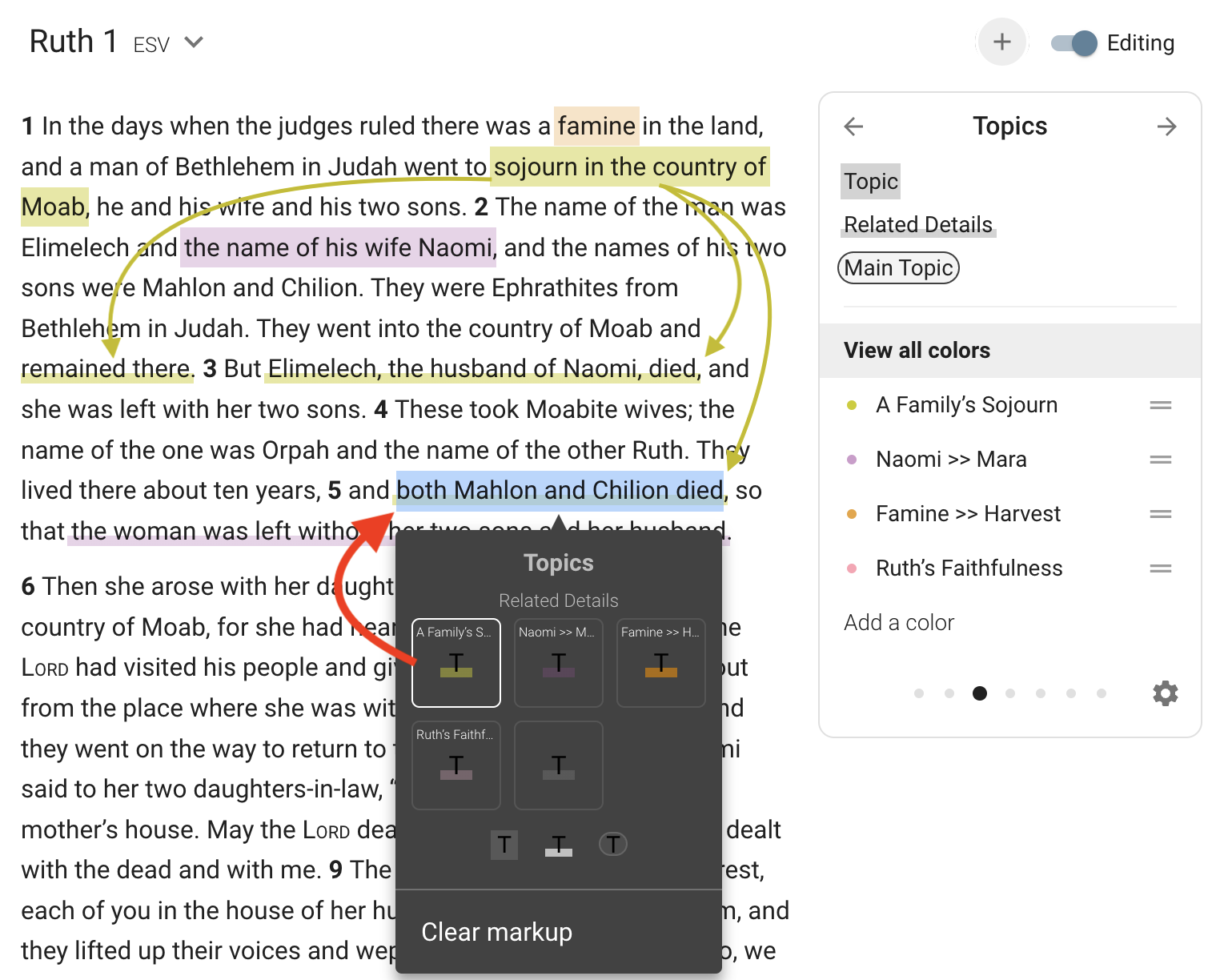1220x980 pixels.
Task: Go to the fifth pagination dot
Action: point(1041,693)
